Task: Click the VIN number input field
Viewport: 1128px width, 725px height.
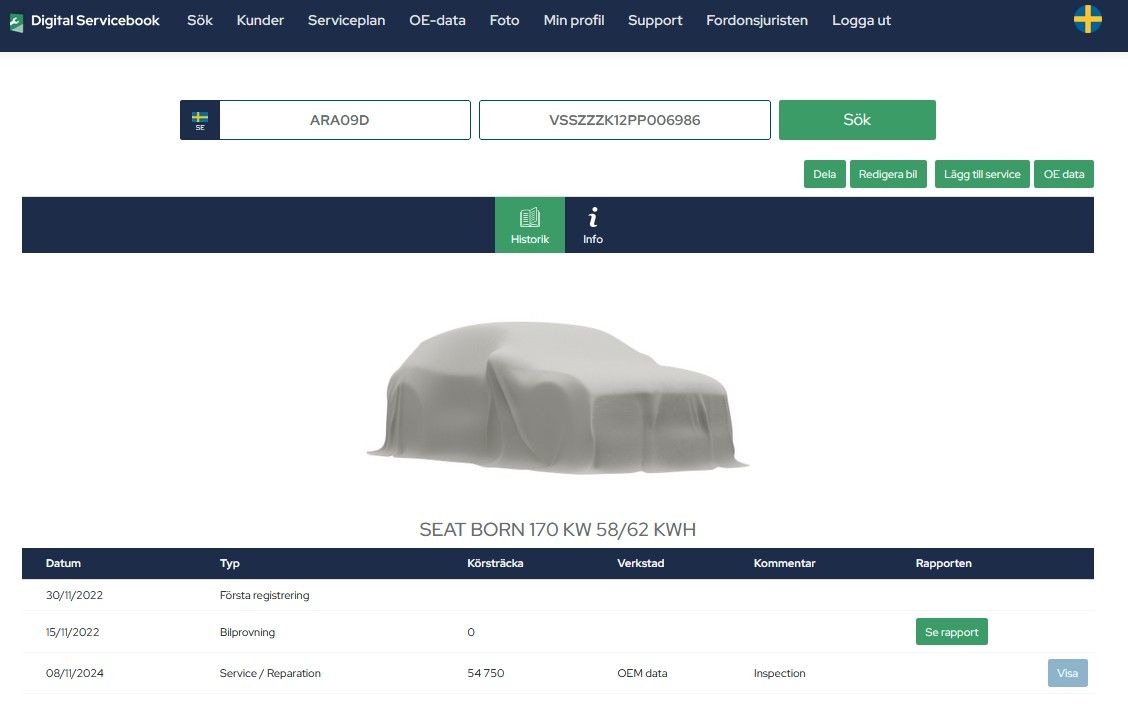Action: coord(624,120)
